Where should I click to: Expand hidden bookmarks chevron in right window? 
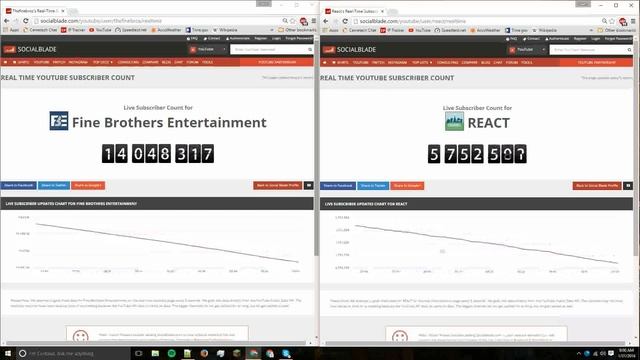pyautogui.click(x=591, y=30)
